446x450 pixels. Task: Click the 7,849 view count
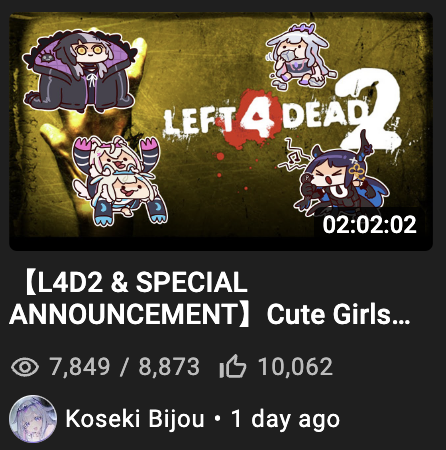[80, 367]
